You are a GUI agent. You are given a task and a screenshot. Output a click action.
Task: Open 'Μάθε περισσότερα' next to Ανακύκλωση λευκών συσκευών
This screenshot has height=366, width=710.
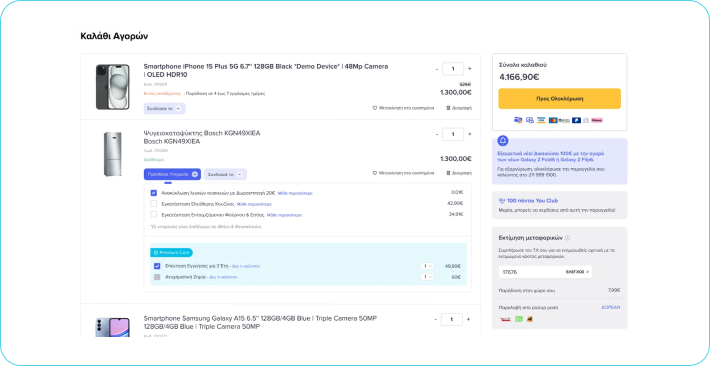coord(295,193)
